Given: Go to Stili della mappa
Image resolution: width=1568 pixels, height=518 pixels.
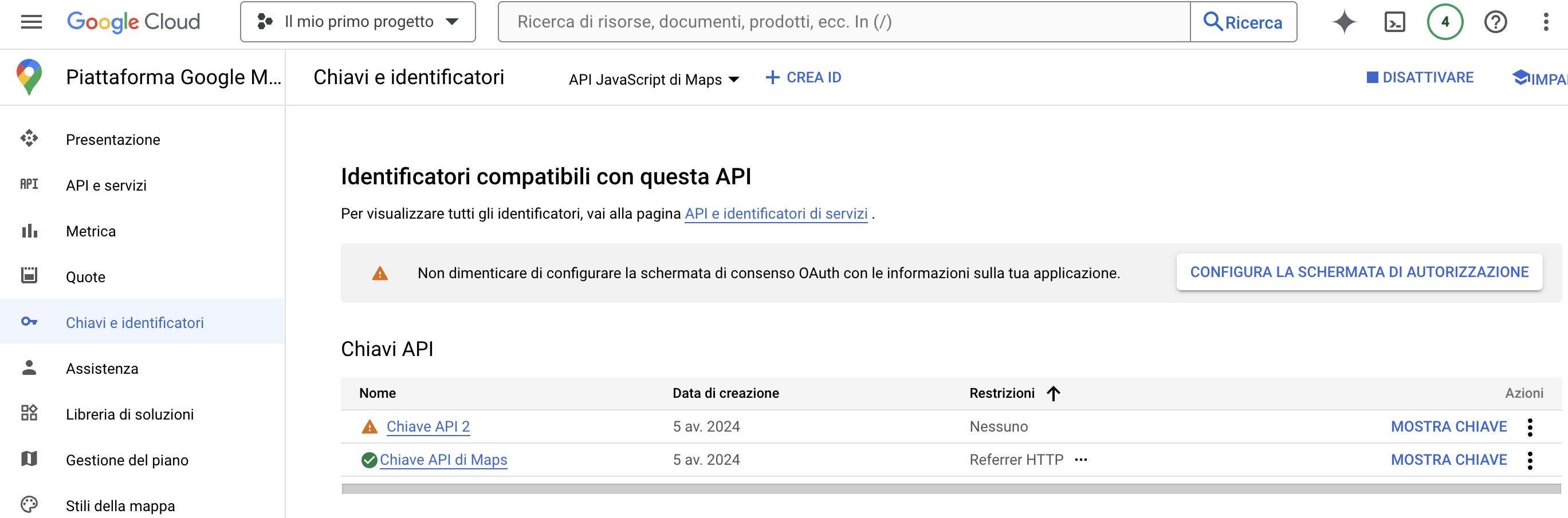Looking at the screenshot, I should [x=120, y=505].
